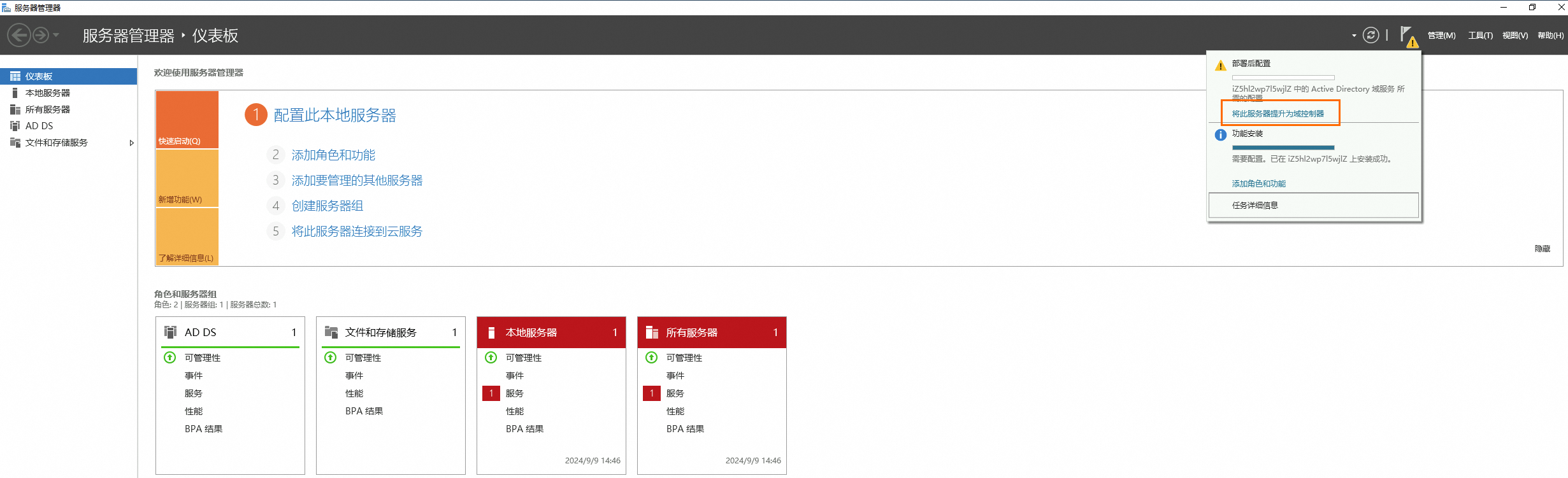Click the 任务详细信息 button
The height and width of the screenshot is (478, 1568).
[1314, 205]
